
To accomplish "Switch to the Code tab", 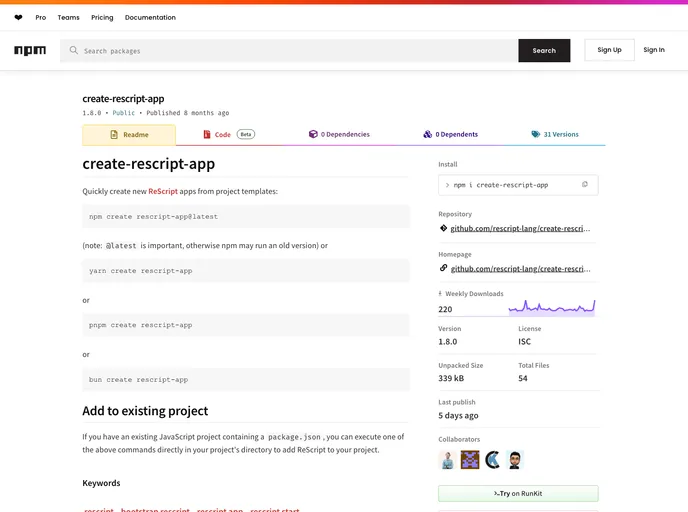I will tap(229, 134).
